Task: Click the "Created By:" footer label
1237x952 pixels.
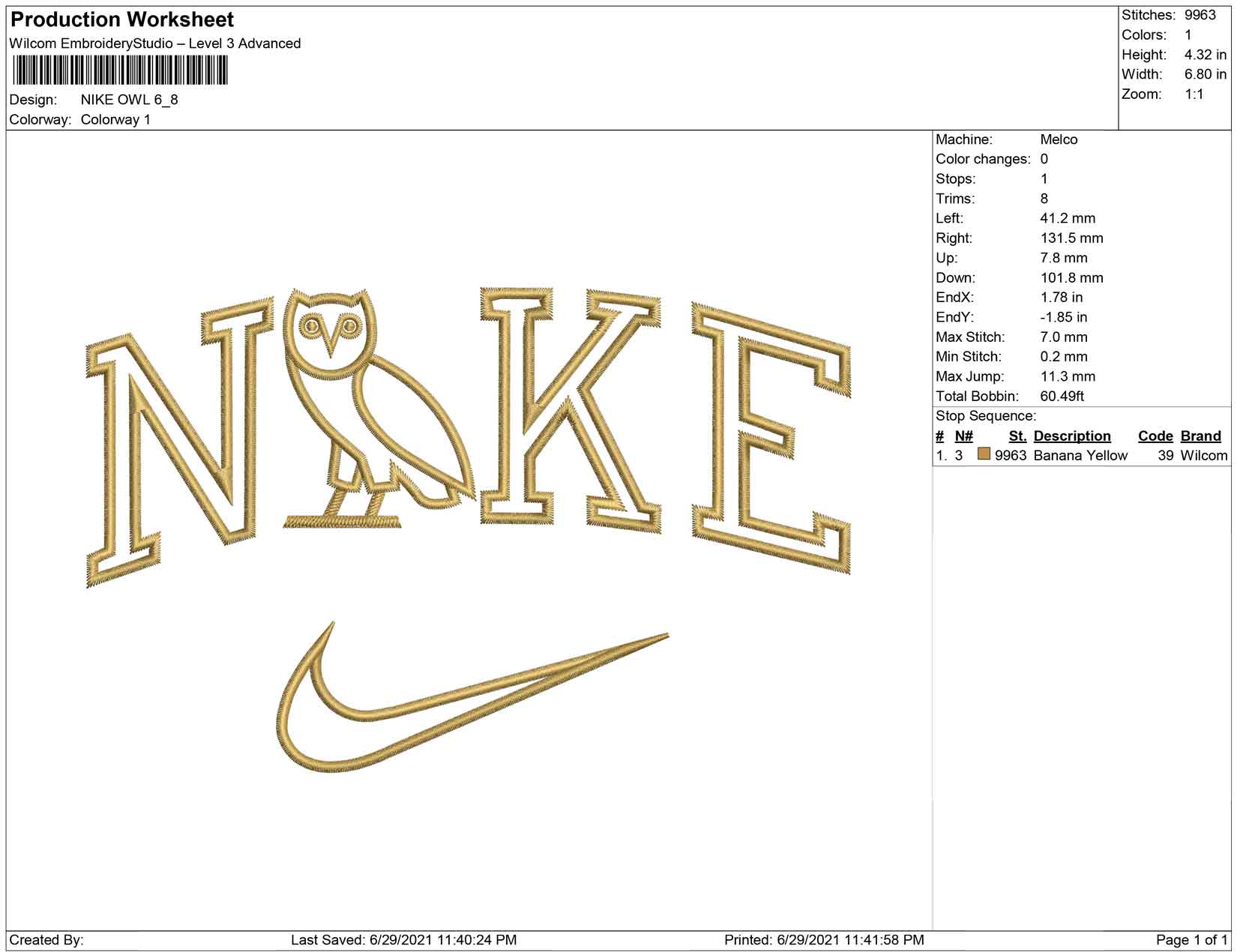Action: (46, 940)
